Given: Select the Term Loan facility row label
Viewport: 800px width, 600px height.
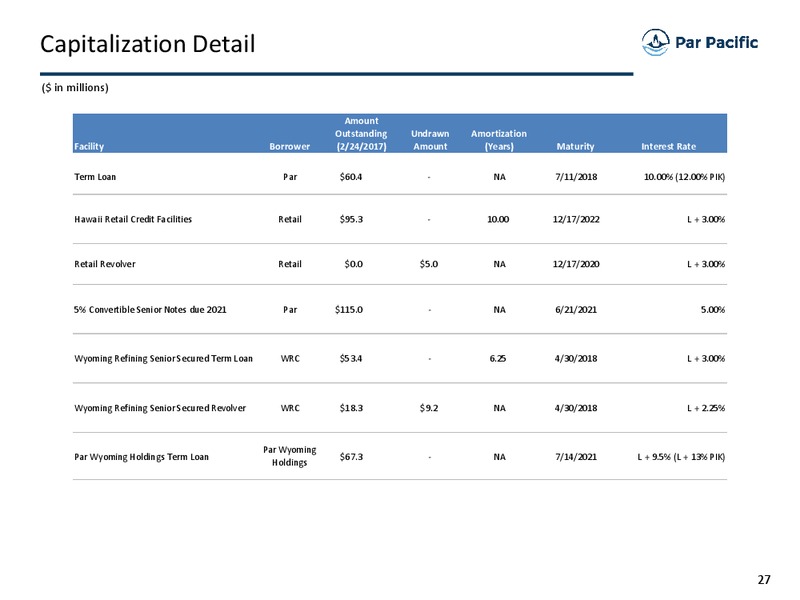Looking at the screenshot, I should 95,177.
